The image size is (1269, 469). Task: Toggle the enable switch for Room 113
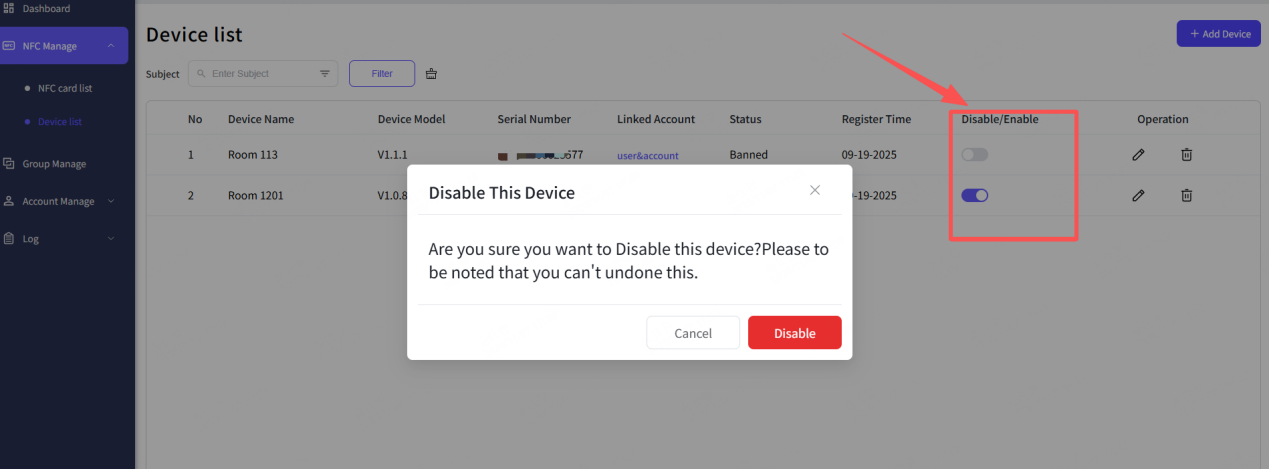coord(974,155)
